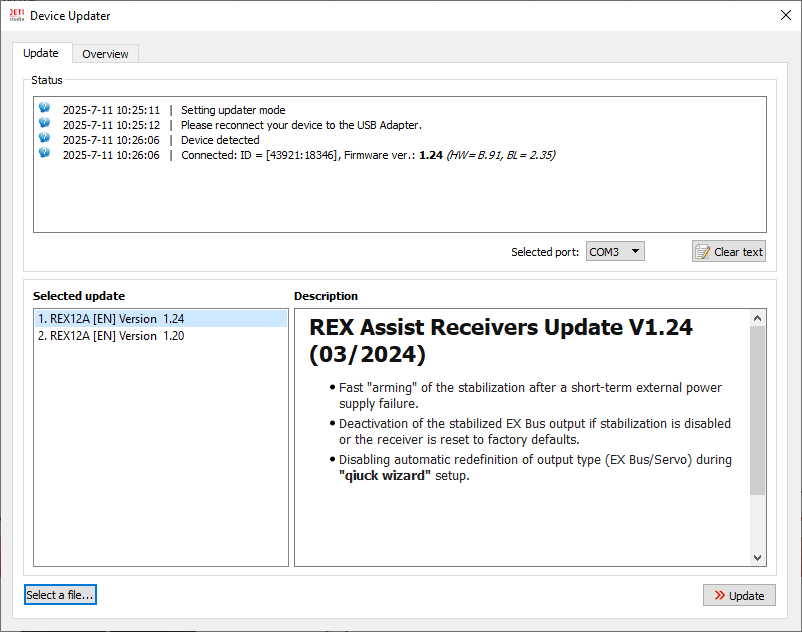The image size is (802, 632).
Task: Click the "Selected port:" label
Action: (x=545, y=252)
